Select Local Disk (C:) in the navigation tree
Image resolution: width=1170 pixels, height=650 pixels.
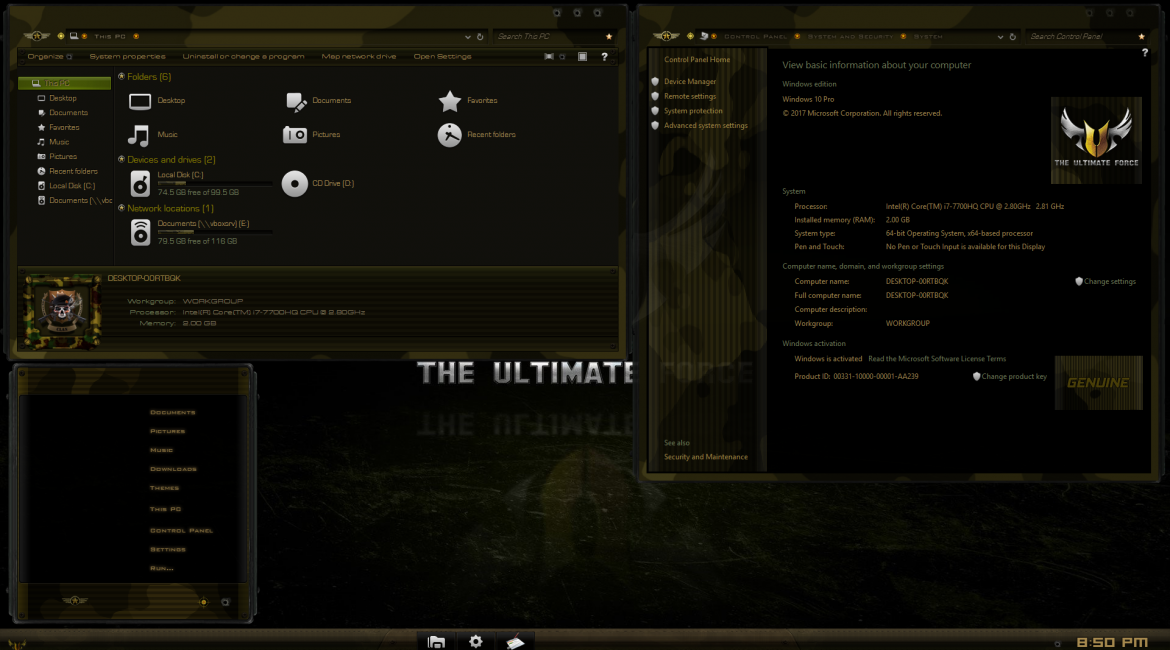72,187
